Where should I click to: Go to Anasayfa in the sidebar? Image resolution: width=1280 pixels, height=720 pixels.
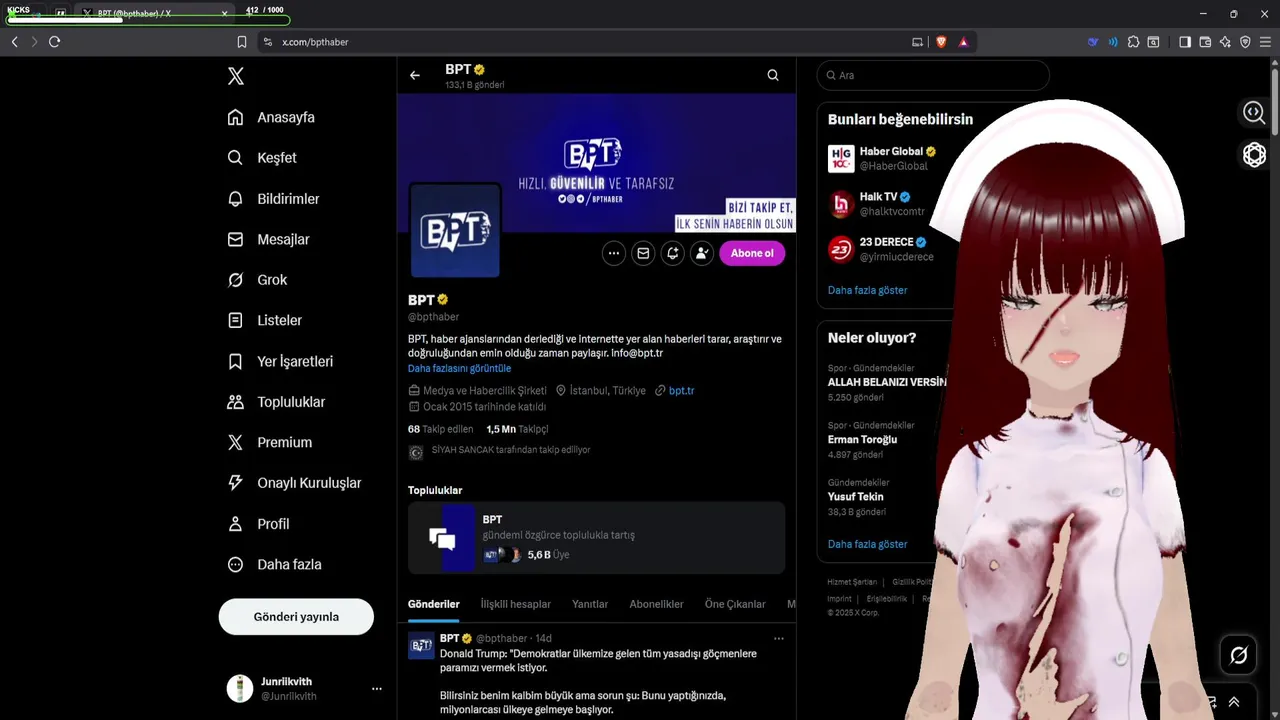(x=271, y=117)
